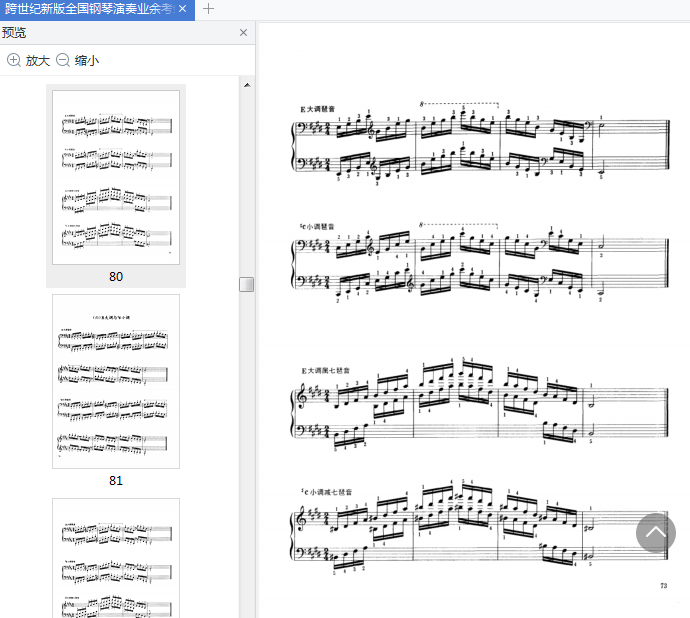Click the back-to-top arrow button
The image size is (690, 618).
tap(656, 533)
